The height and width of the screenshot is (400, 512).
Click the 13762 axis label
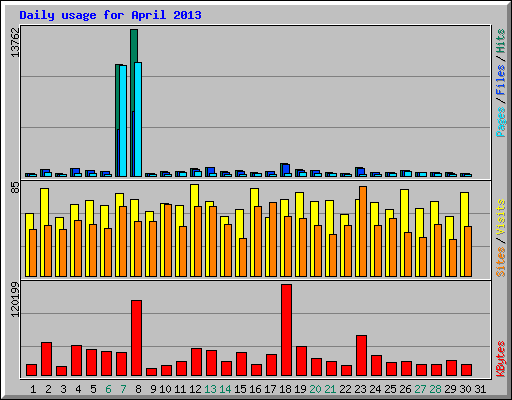[15, 42]
